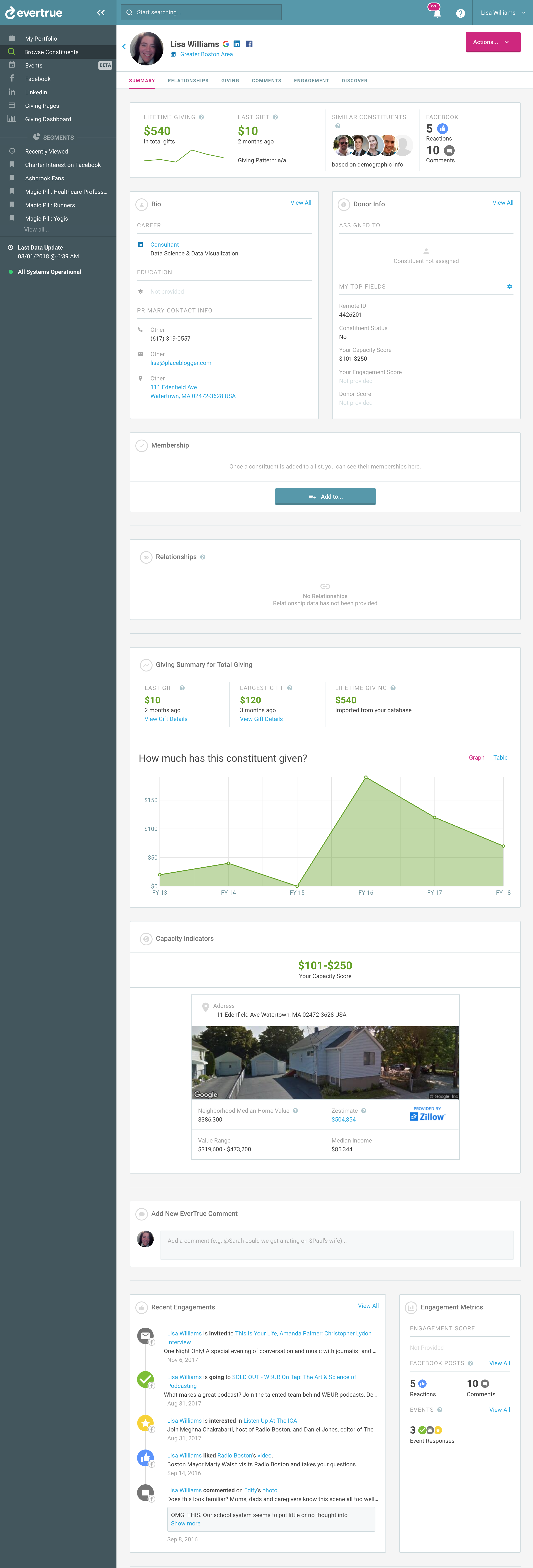Screen dimensions: 533x1568
Task: Click the help question mark icon
Action: [x=461, y=13]
